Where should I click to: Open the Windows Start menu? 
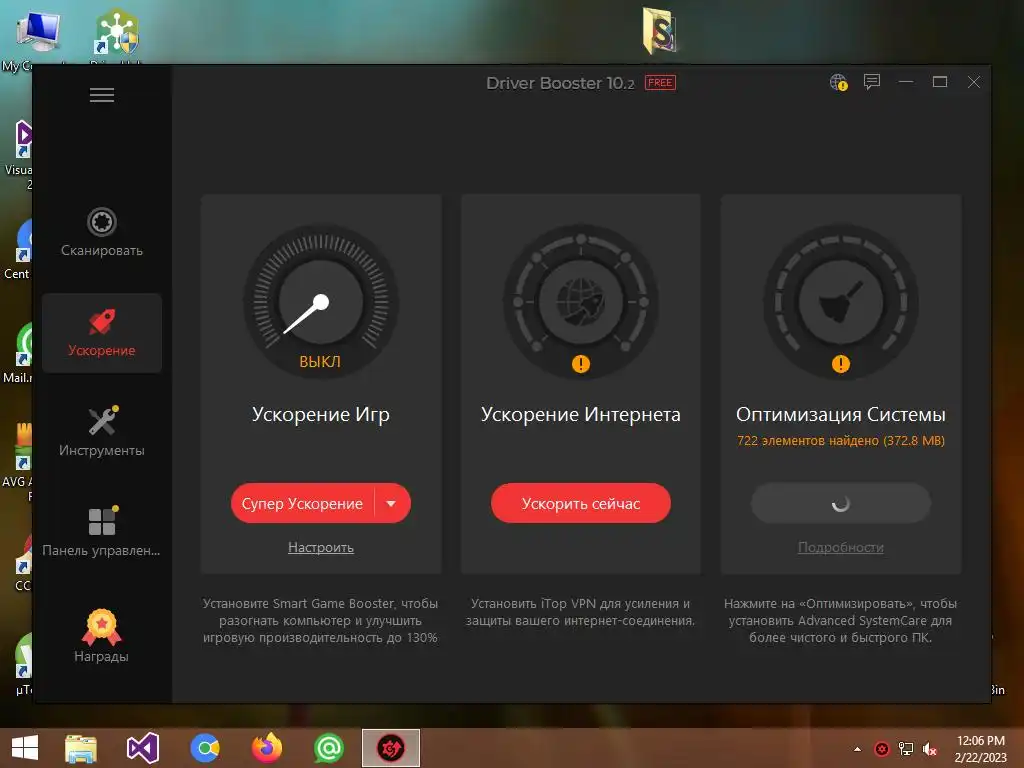click(x=25, y=748)
